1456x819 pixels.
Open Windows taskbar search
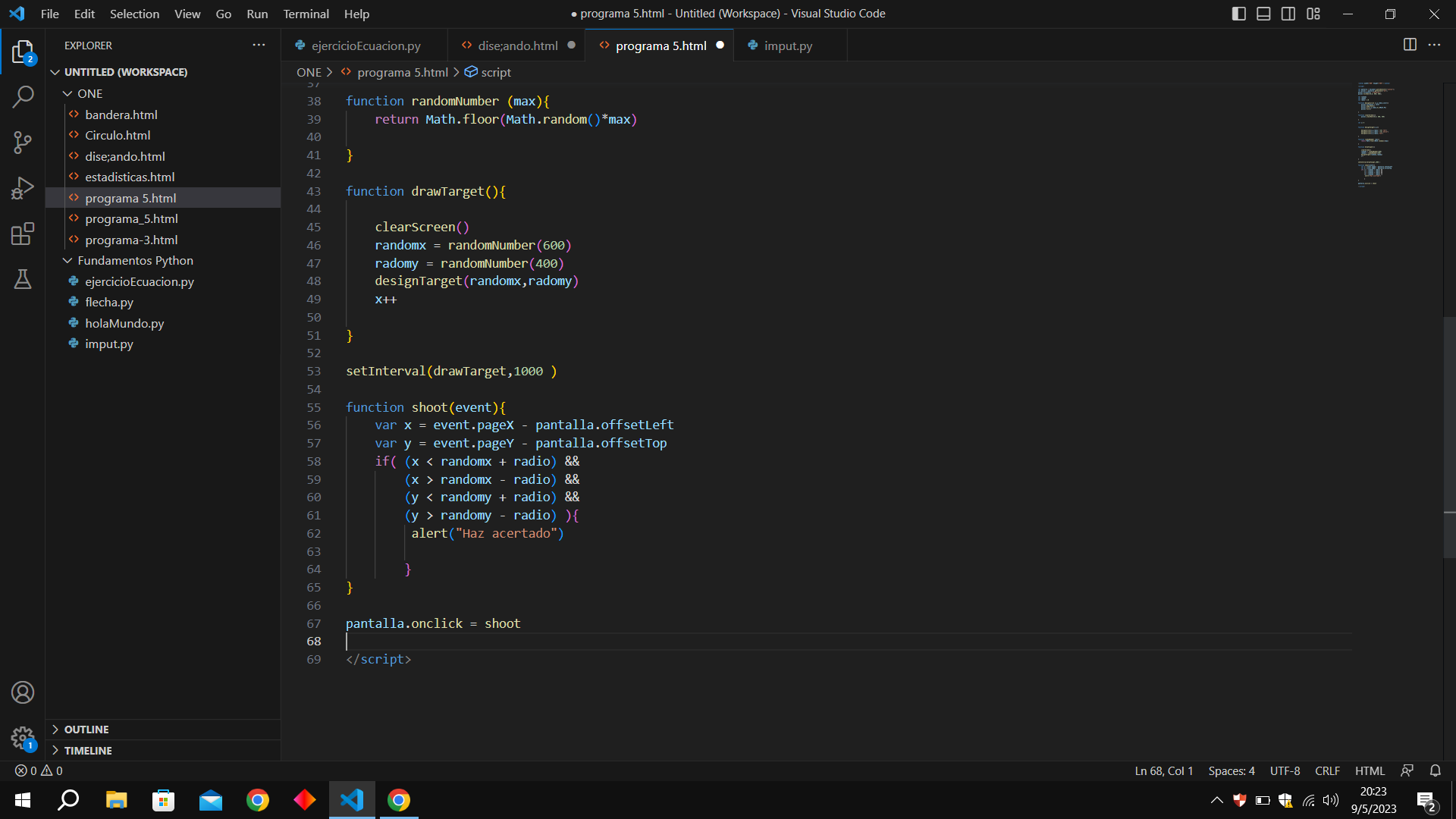(69, 800)
